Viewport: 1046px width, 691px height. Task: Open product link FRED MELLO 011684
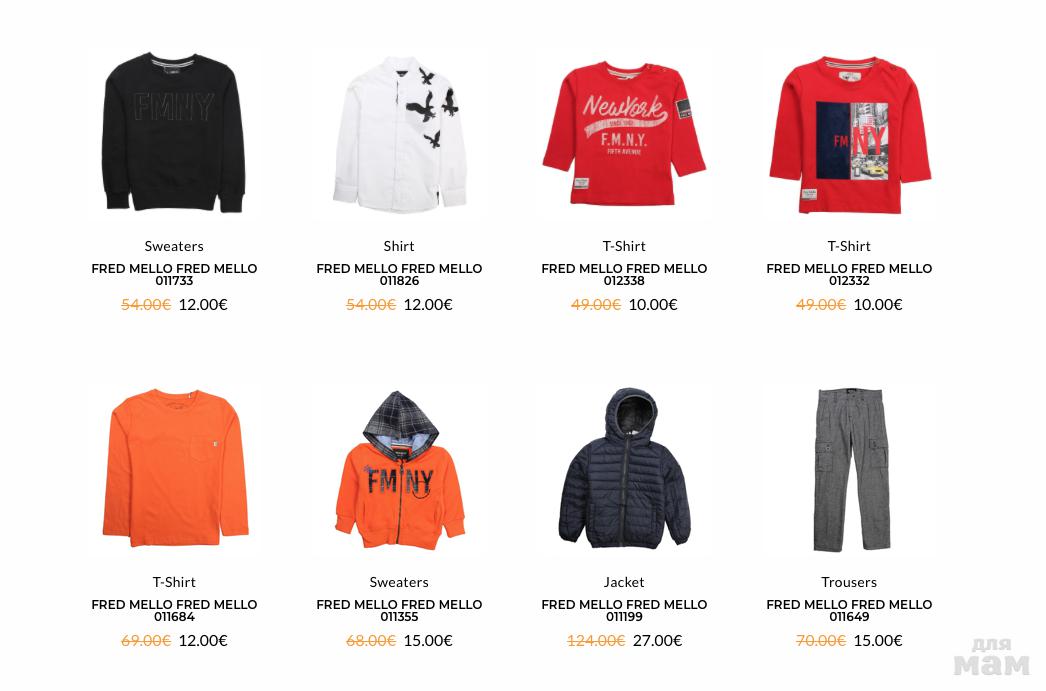[x=174, y=610]
